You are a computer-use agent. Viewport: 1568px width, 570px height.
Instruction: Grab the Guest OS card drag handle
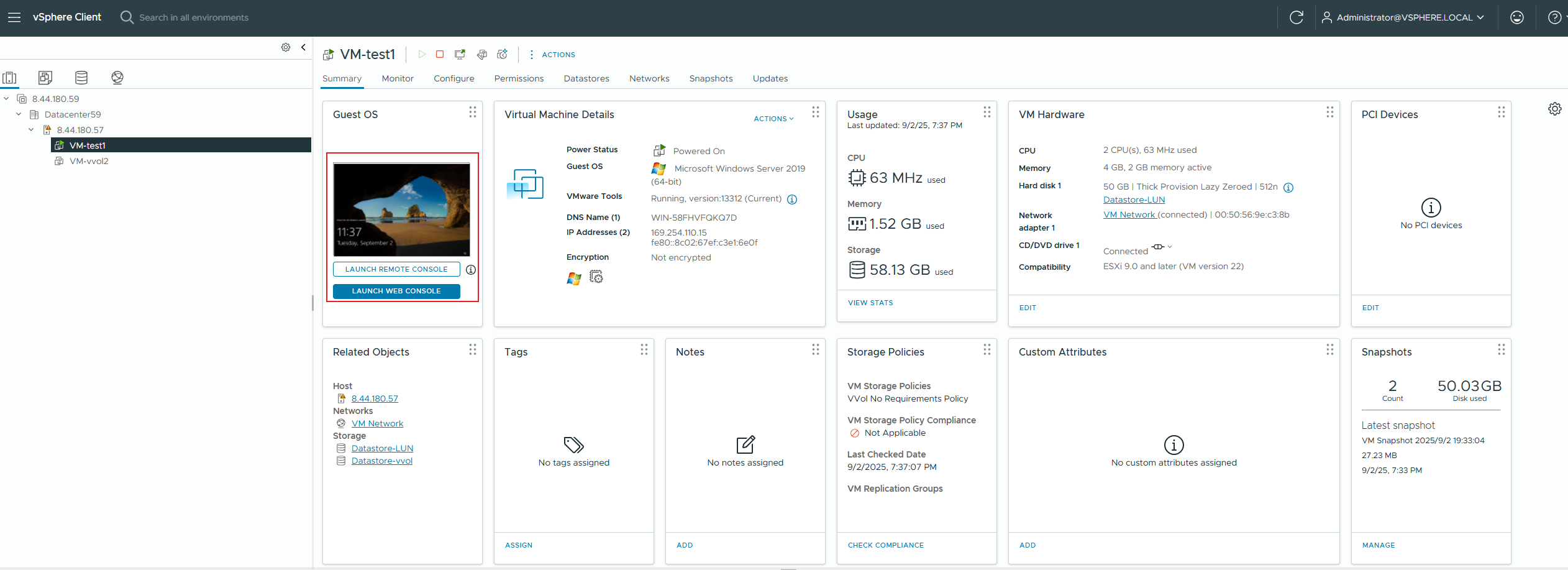[473, 112]
